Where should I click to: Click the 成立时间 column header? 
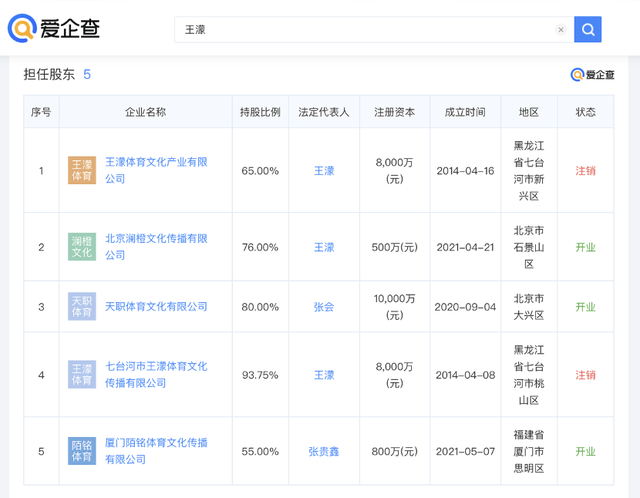tap(465, 112)
